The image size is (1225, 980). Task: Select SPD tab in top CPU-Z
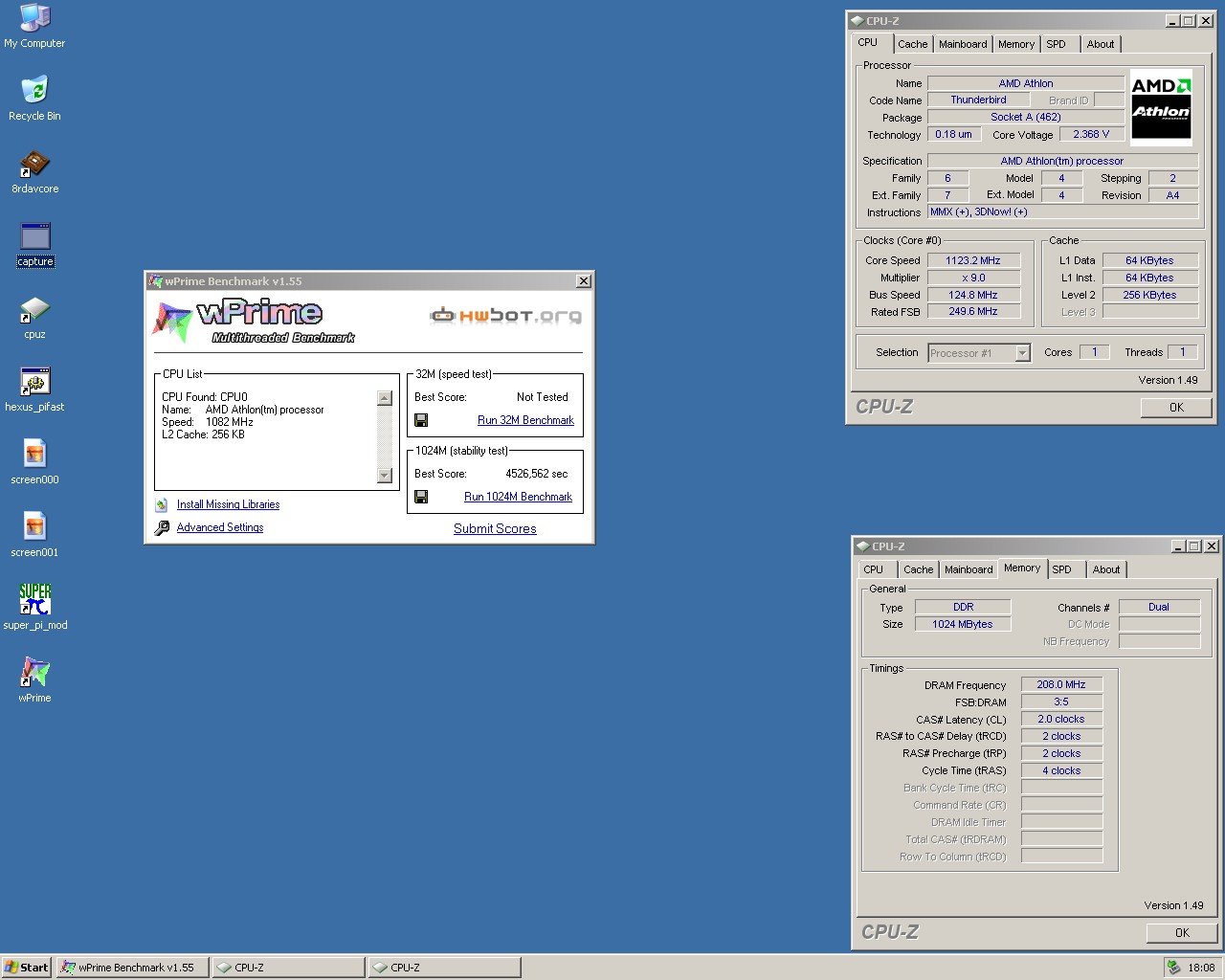coord(1056,44)
